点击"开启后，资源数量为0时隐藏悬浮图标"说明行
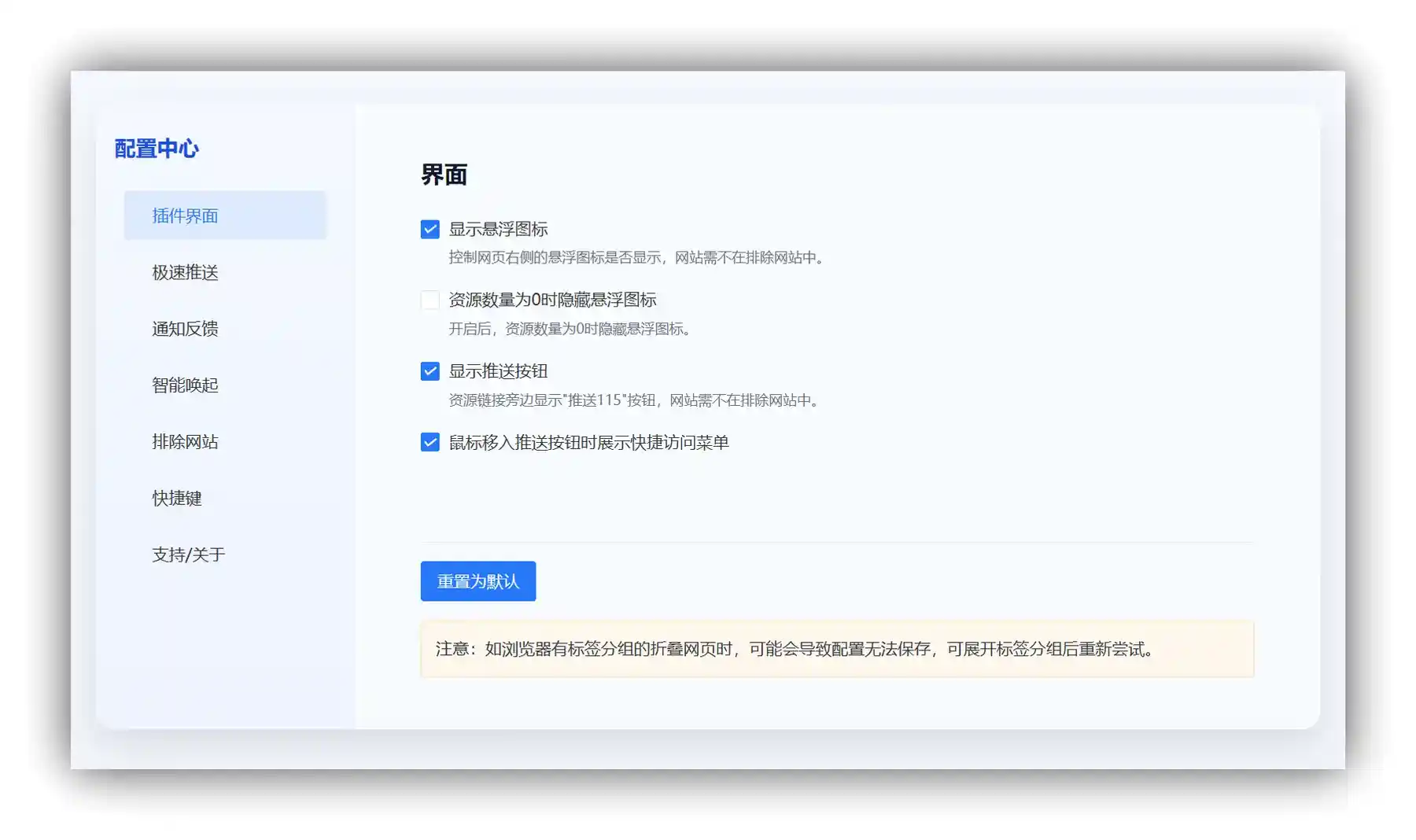Image resolution: width=1416 pixels, height=840 pixels. (x=572, y=330)
